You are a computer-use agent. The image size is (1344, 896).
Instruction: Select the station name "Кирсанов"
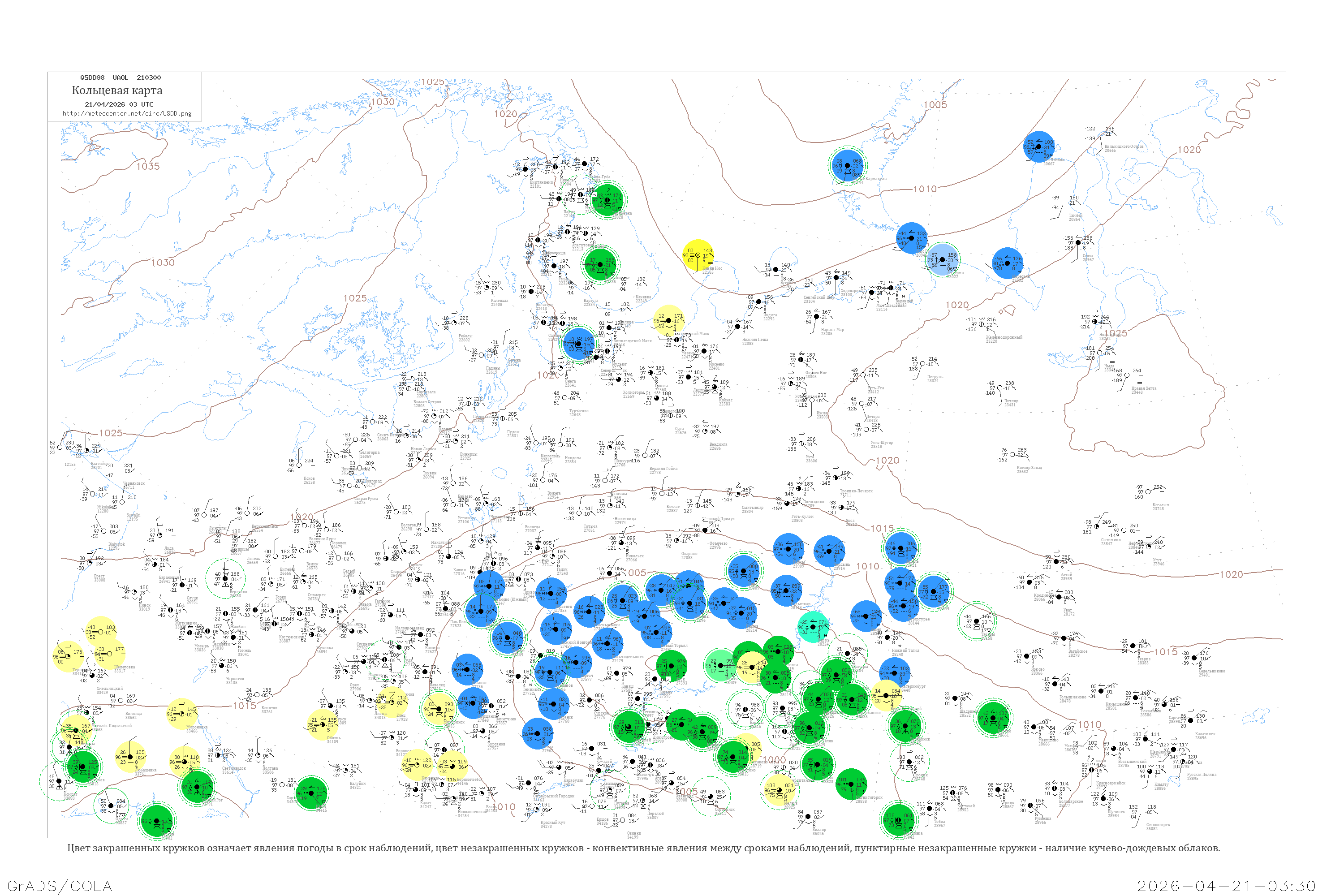coord(496,744)
